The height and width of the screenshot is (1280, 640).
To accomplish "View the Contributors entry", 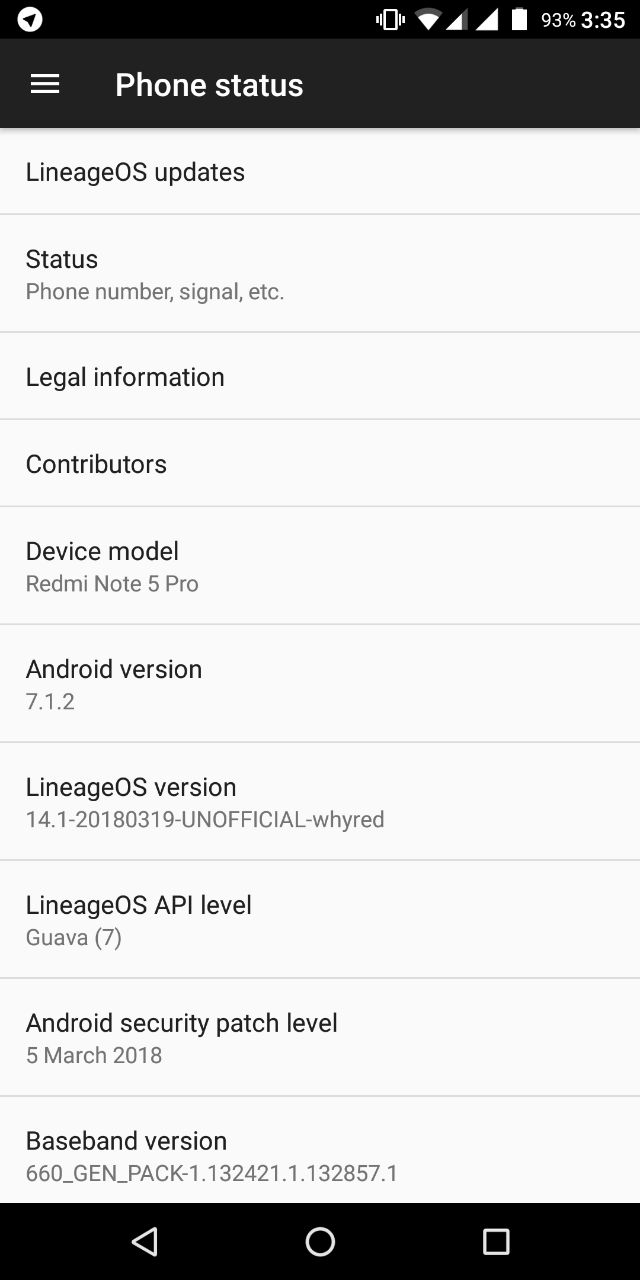I will coord(320,464).
